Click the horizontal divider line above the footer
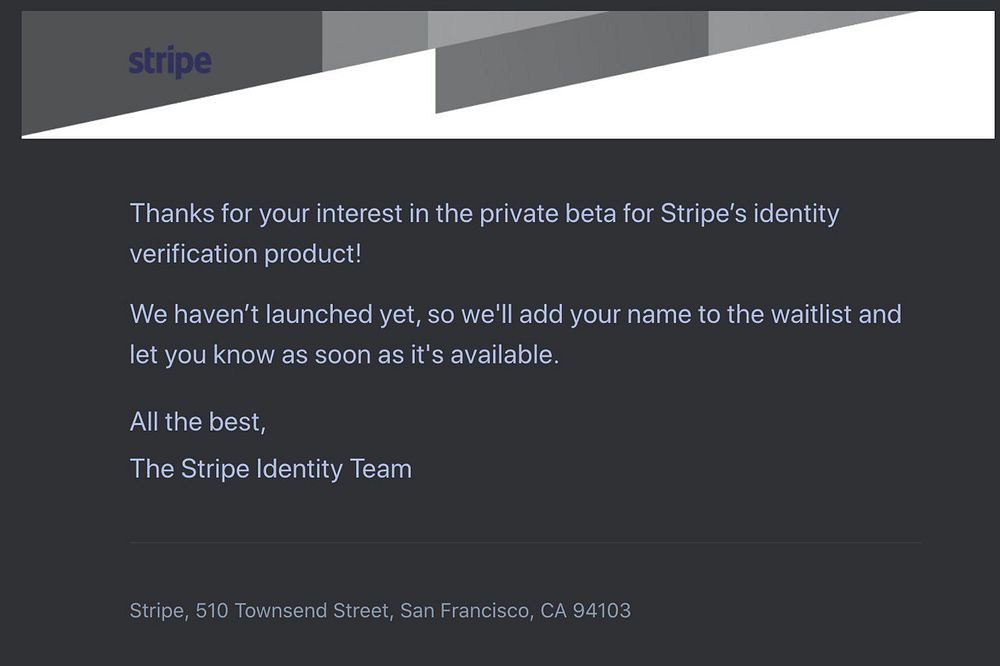1000x666 pixels. tap(525, 543)
